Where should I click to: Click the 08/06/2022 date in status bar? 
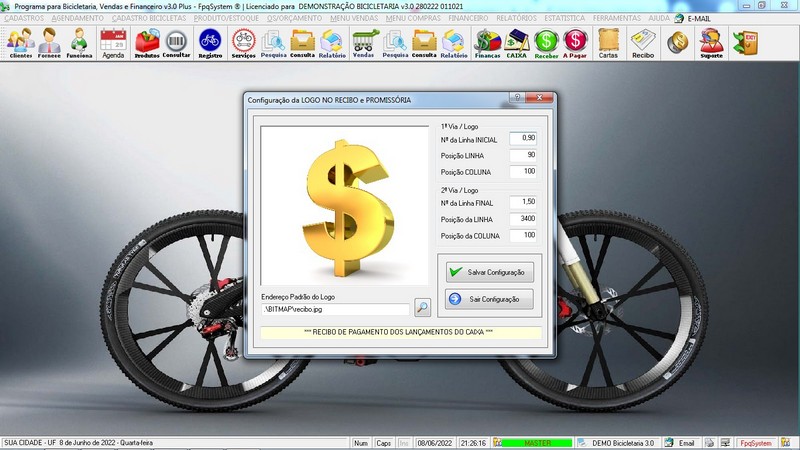coord(435,443)
